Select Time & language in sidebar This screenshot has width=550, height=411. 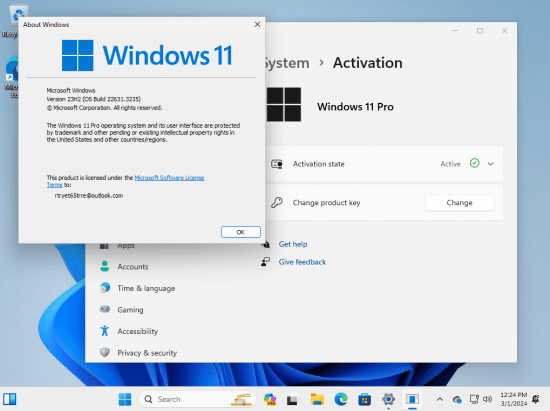click(x=146, y=288)
